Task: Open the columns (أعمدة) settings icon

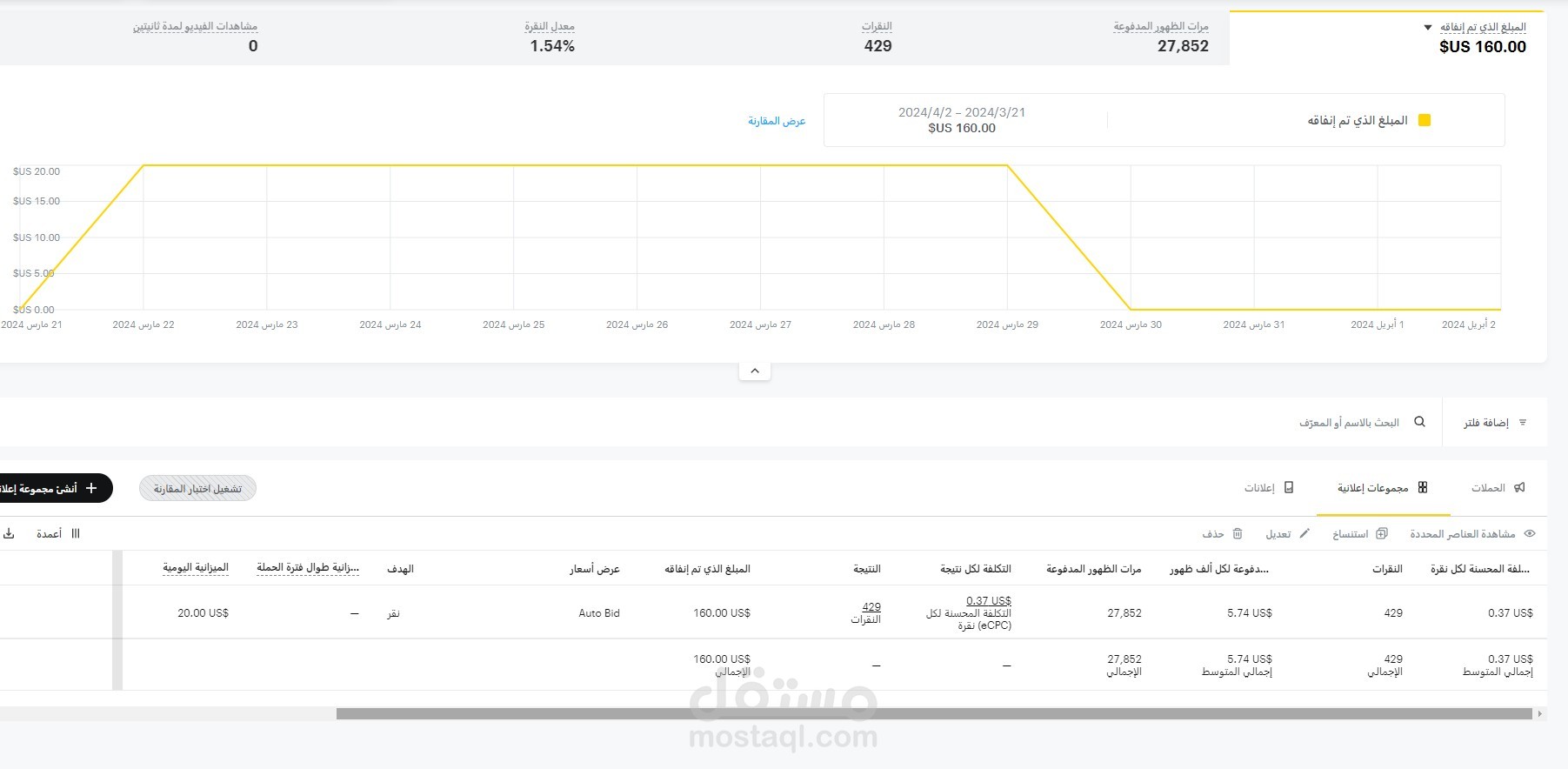Action: click(x=76, y=534)
